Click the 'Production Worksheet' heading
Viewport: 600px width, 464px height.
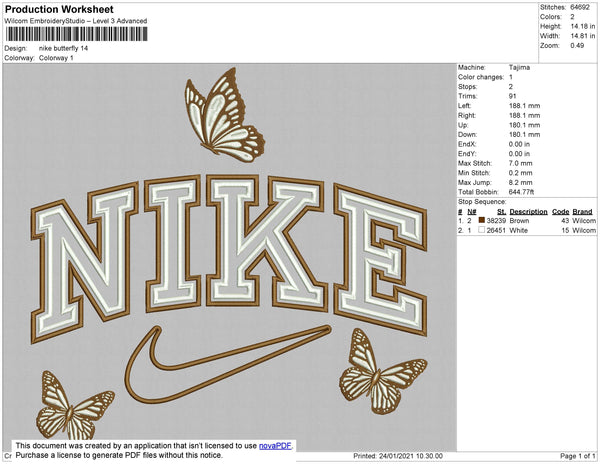(59, 9)
